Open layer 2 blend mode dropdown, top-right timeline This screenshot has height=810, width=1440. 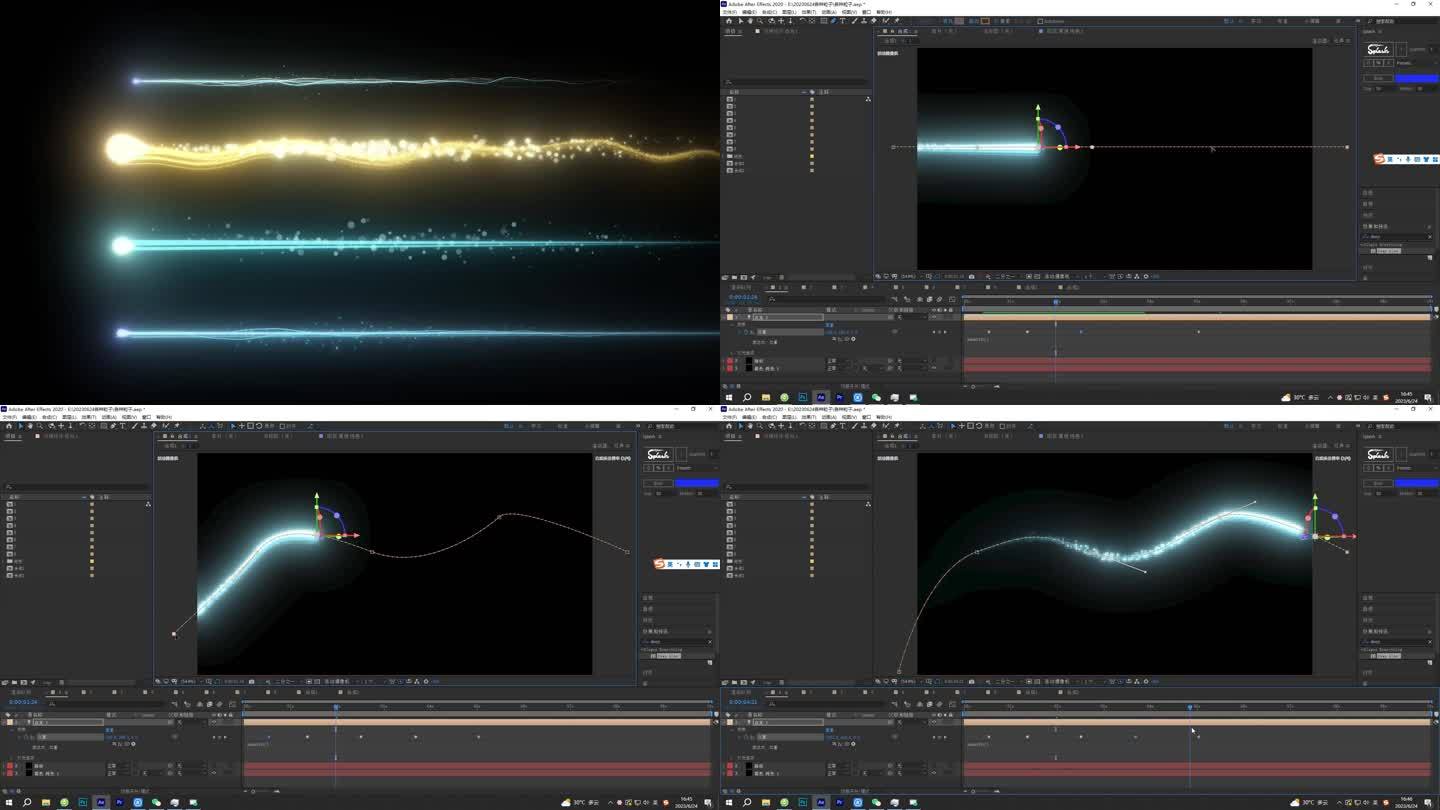839,361
